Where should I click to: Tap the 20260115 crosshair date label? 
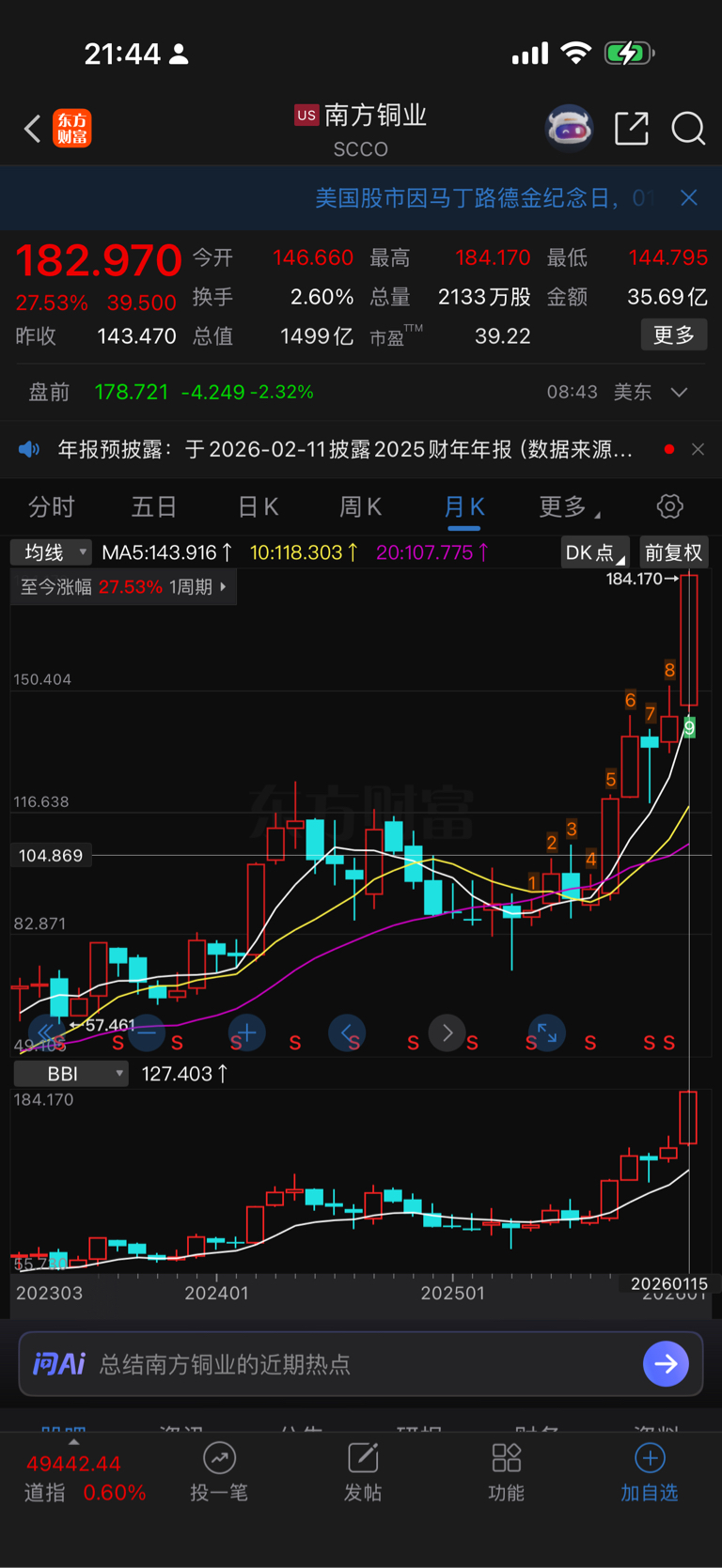669,1283
